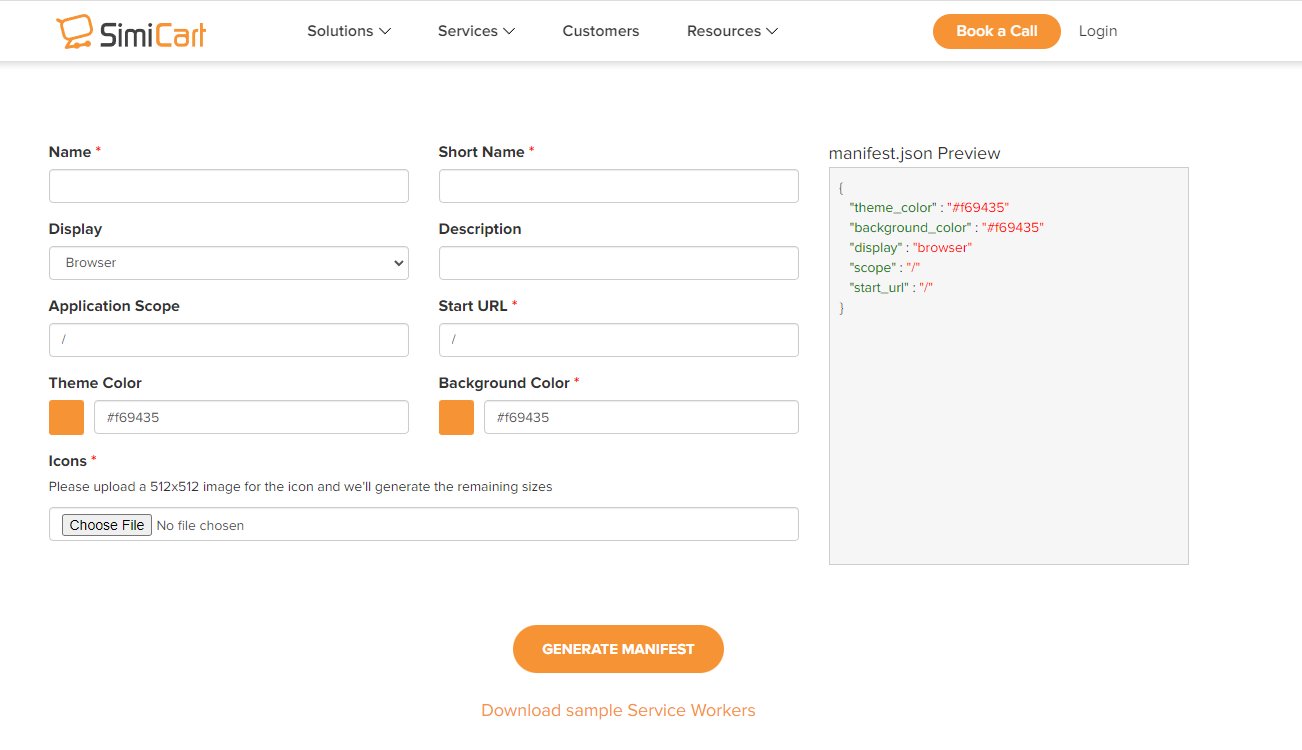
Task: Open the Login link
Action: click(1097, 31)
